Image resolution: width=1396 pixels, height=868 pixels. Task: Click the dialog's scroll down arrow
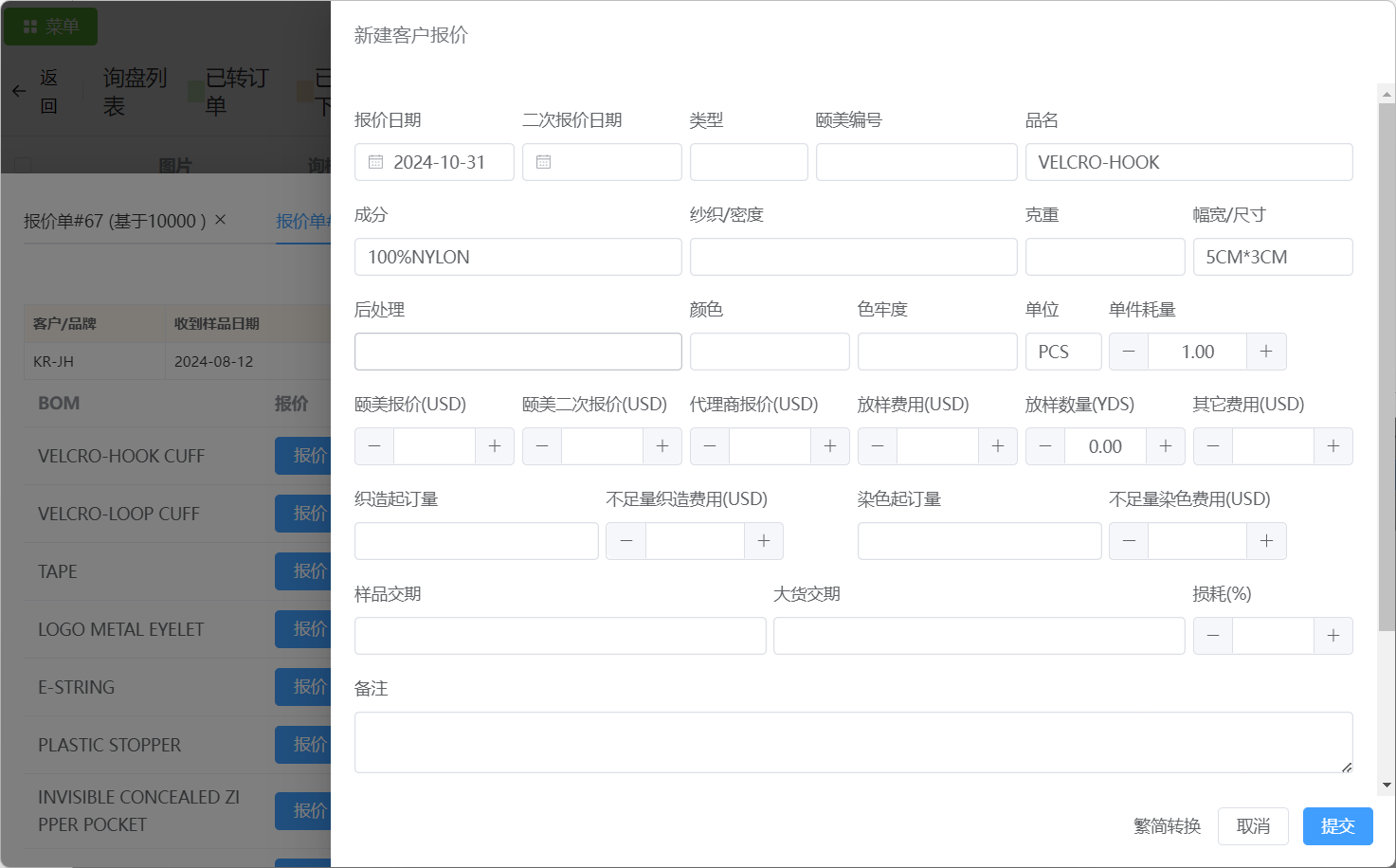[1387, 785]
